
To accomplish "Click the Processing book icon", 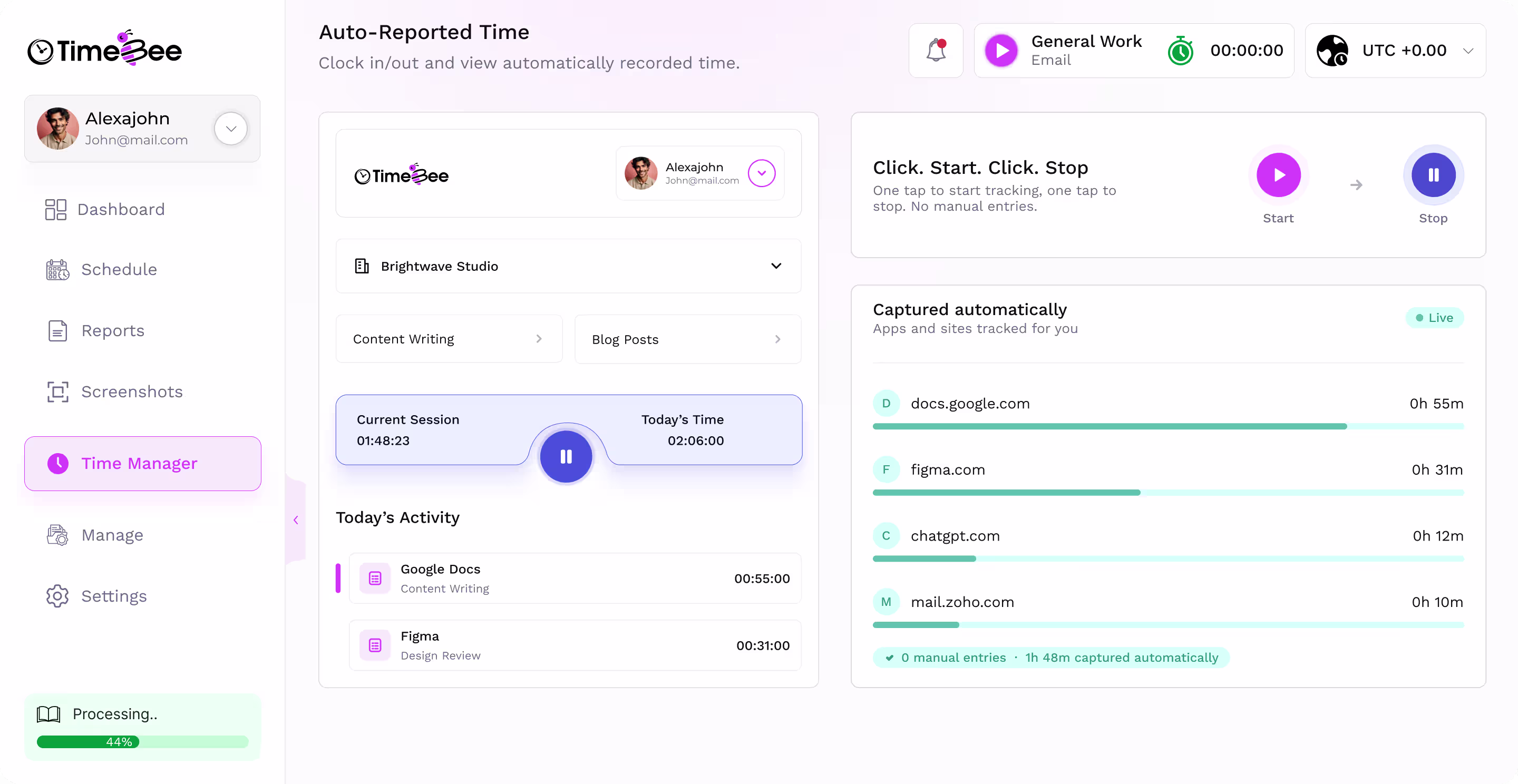I will 48,714.
